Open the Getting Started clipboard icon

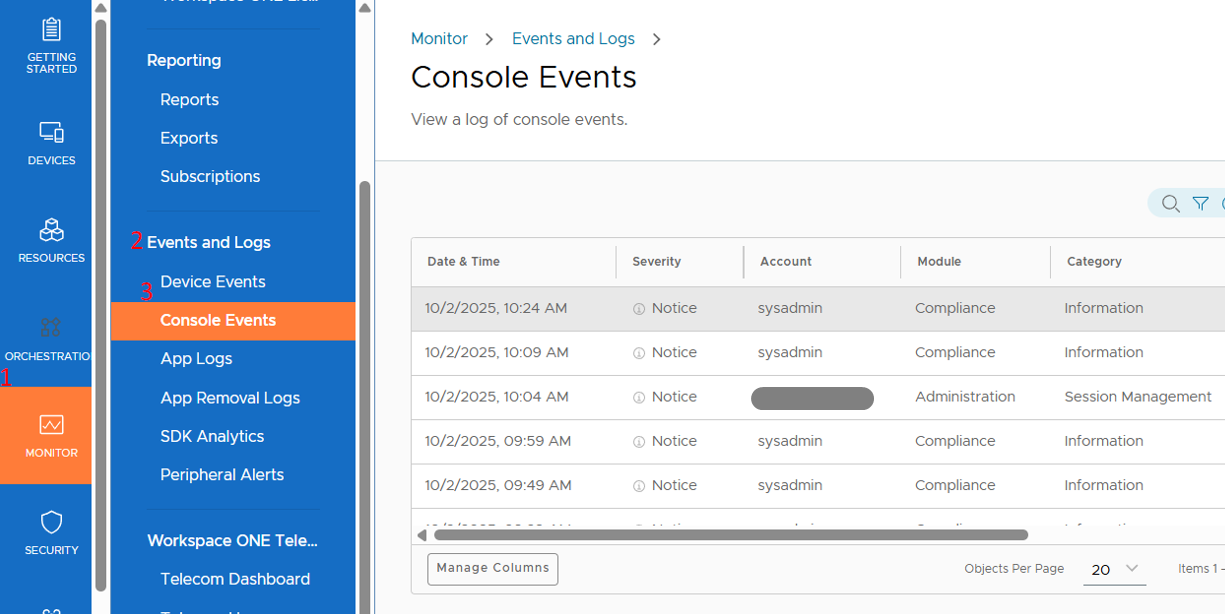click(51, 30)
